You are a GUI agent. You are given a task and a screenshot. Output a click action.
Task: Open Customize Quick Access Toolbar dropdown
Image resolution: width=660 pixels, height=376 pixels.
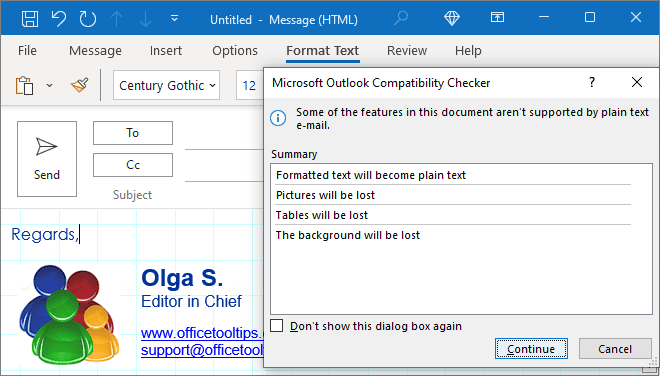[174, 19]
